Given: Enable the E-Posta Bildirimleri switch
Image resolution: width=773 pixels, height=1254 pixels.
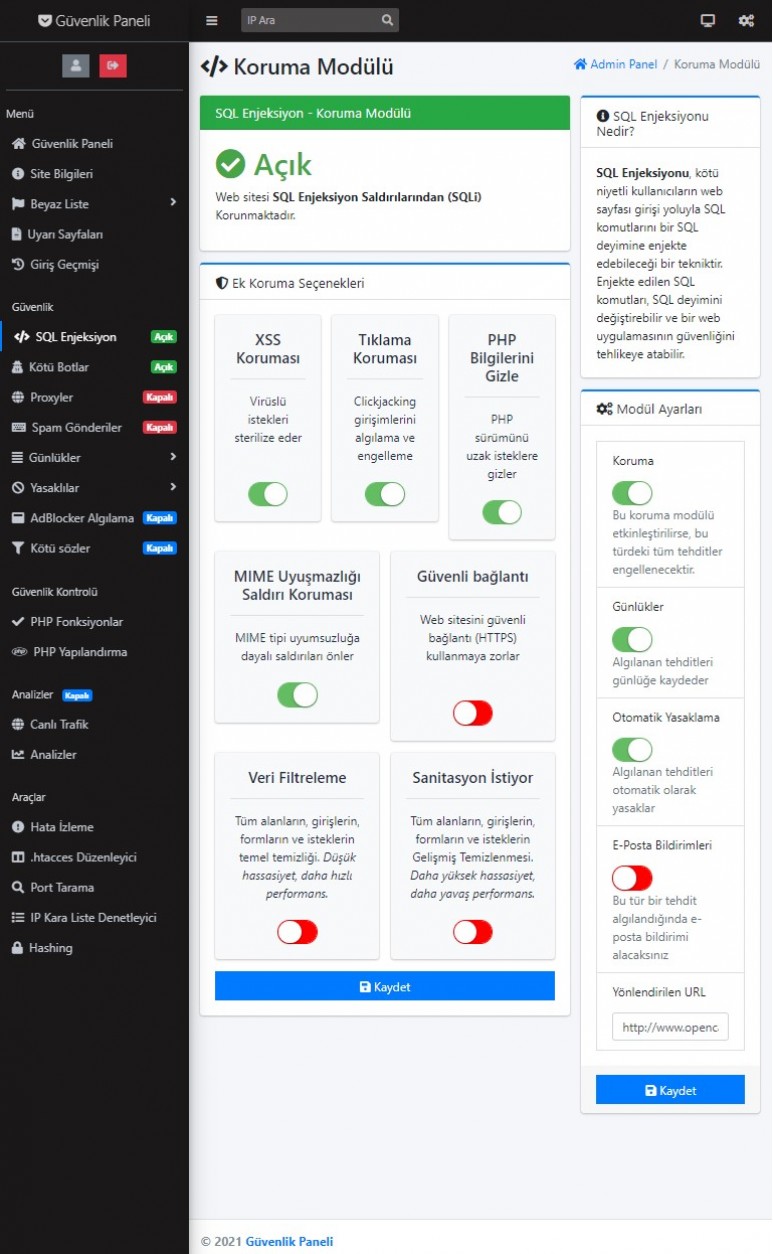Looking at the screenshot, I should click(x=632, y=878).
